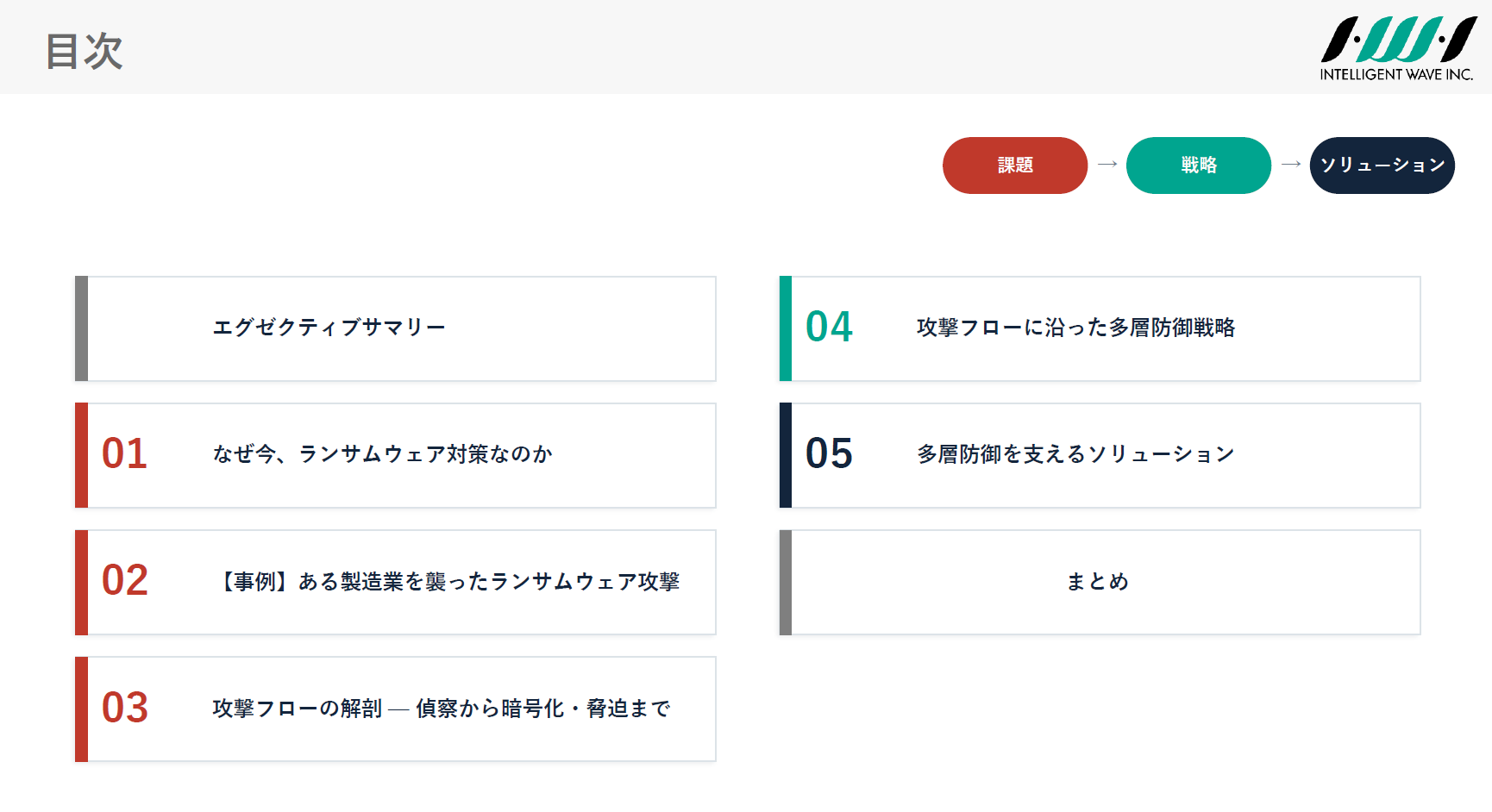Open section 03 攻撃フローの解剖

click(x=396, y=709)
